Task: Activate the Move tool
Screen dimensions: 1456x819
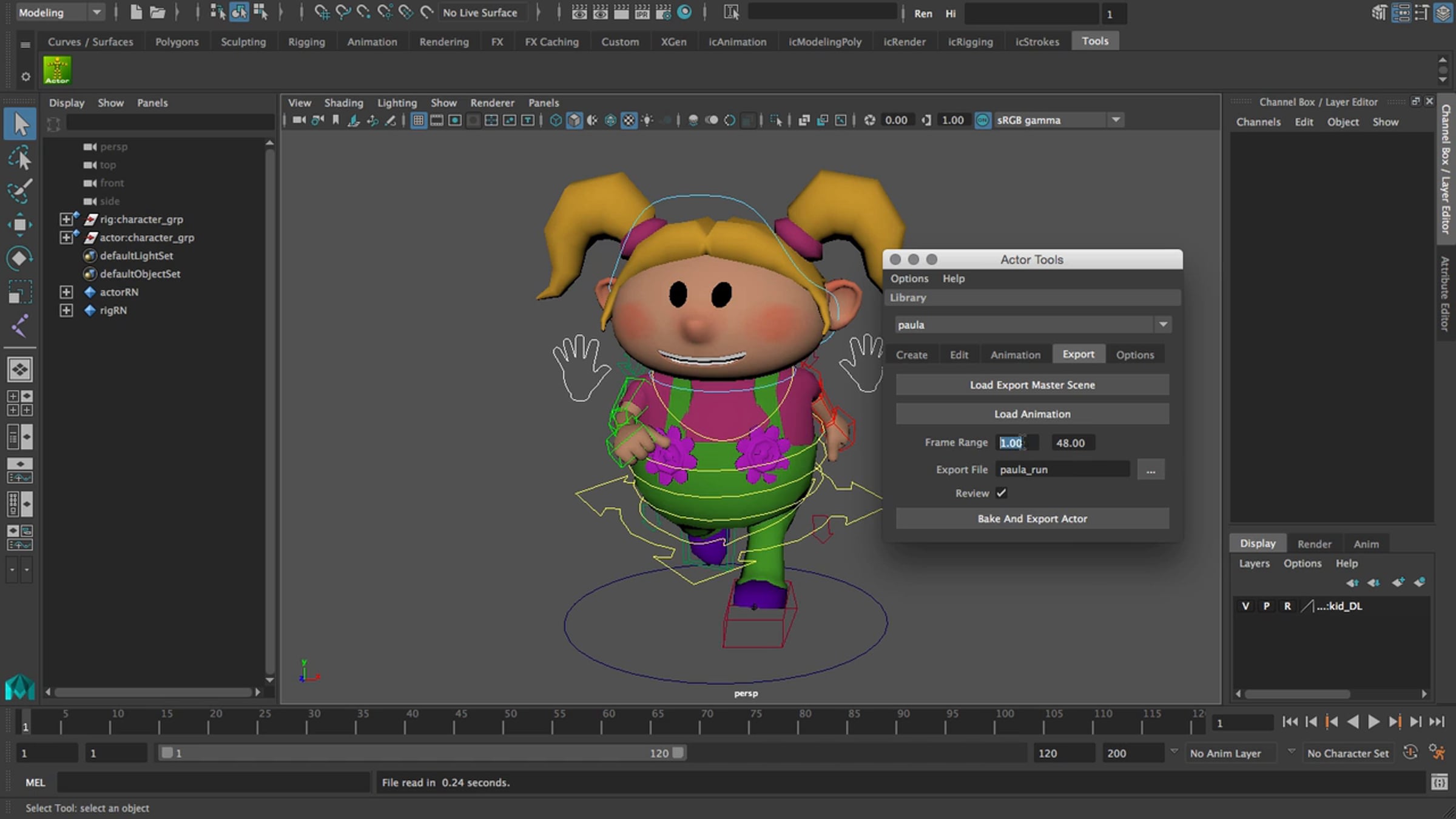Action: (19, 225)
